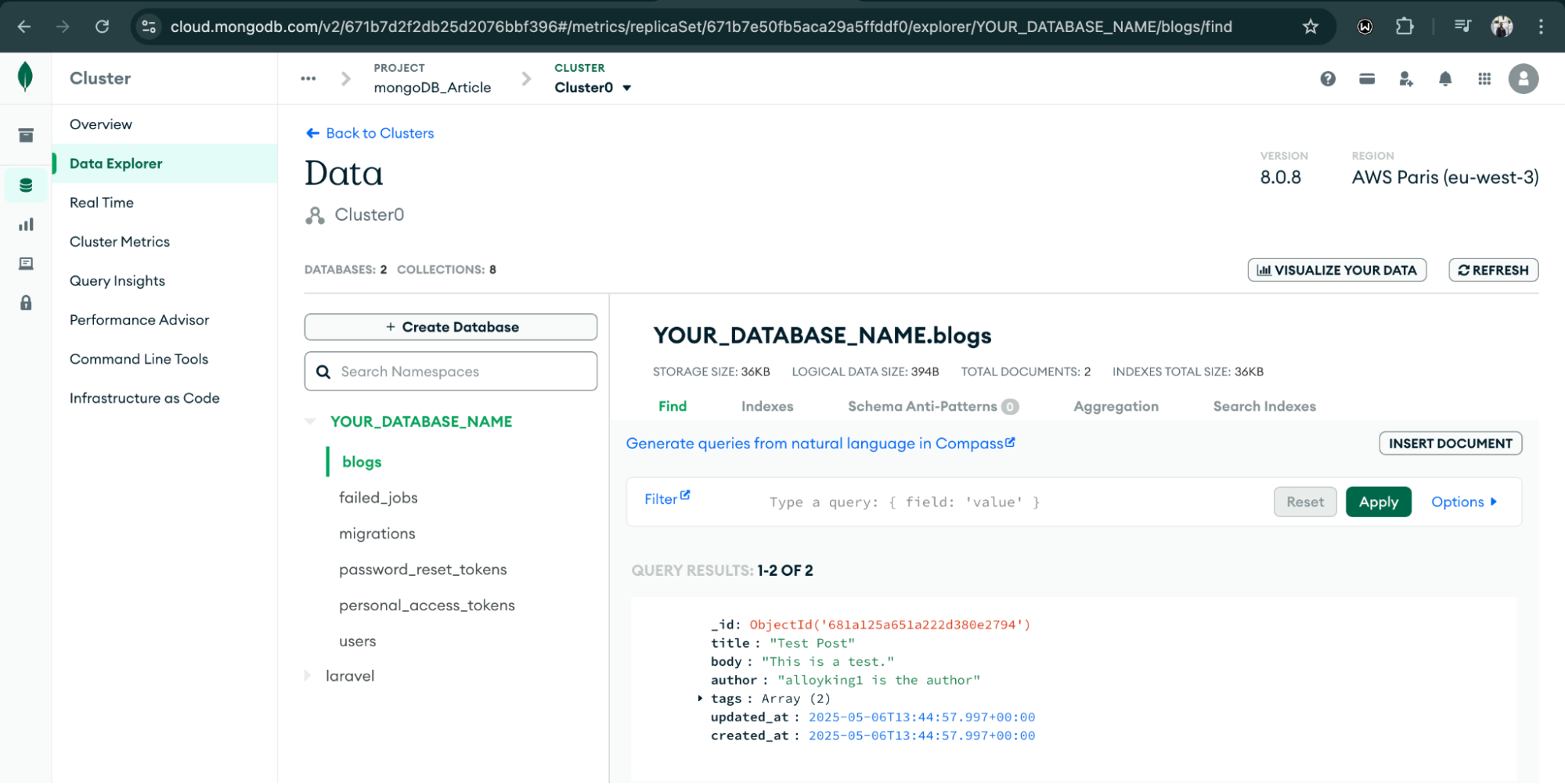Open the user account avatar

1524,78
